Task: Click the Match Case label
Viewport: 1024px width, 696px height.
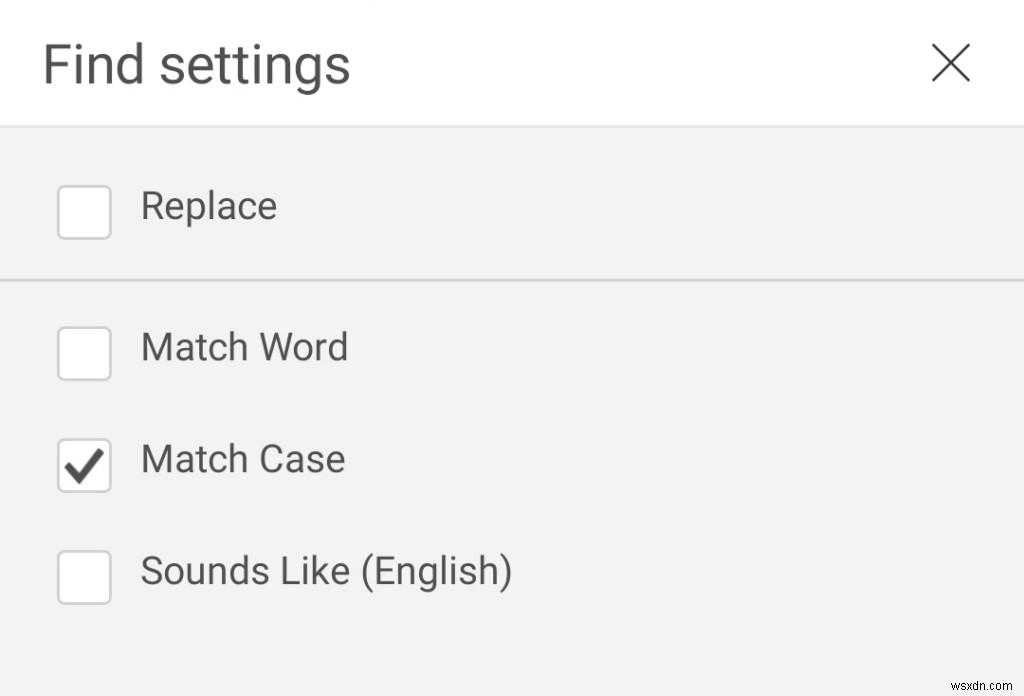Action: click(x=242, y=460)
